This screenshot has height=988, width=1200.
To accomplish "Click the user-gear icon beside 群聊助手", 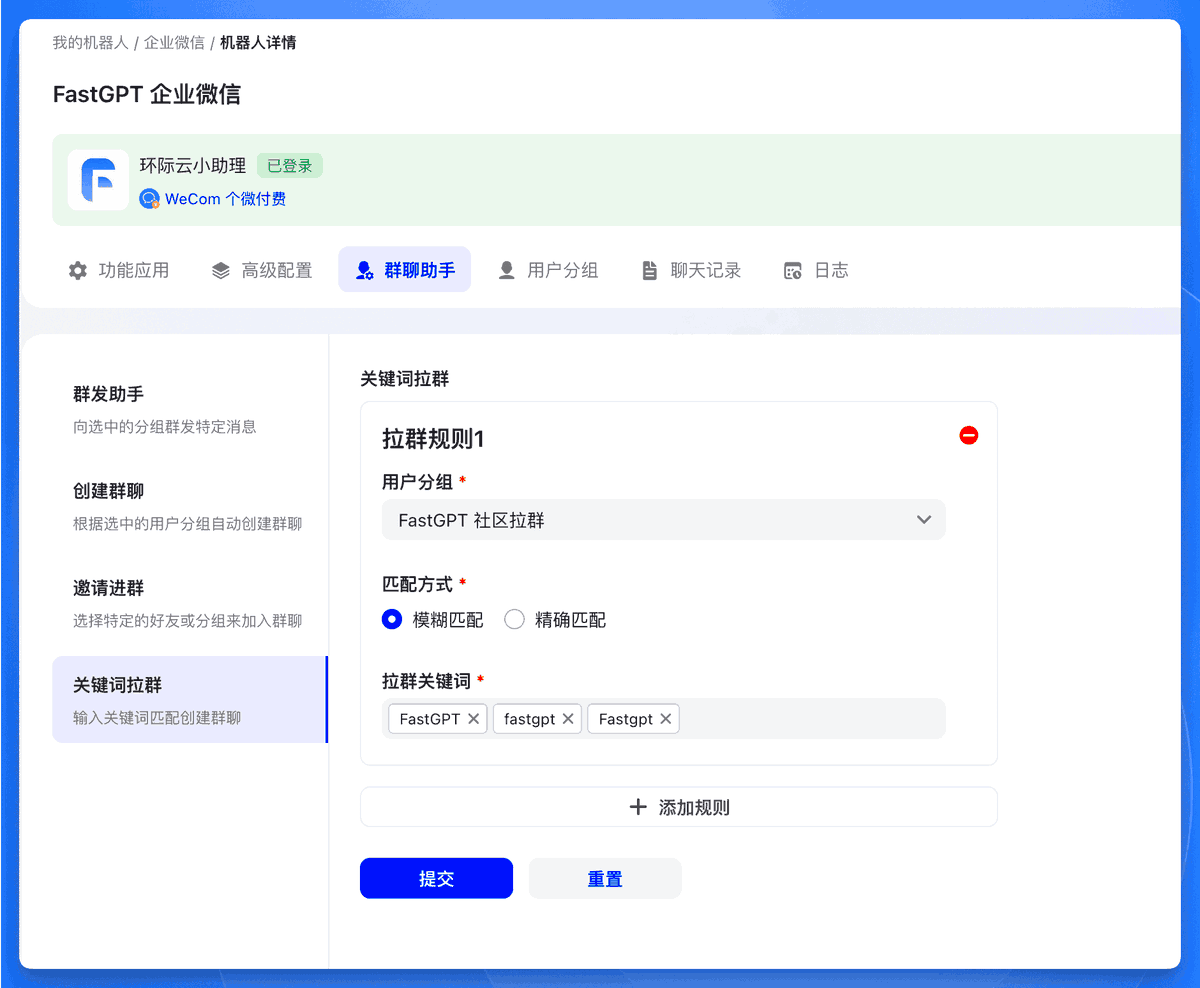I will [365, 270].
